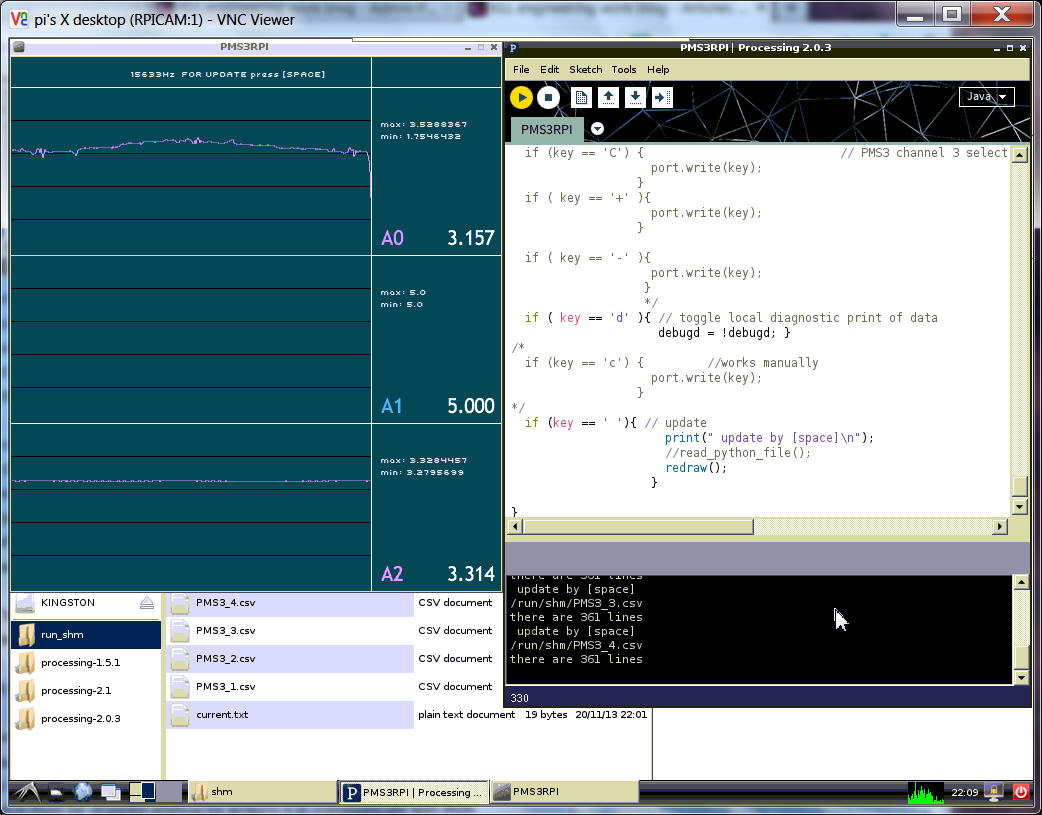The image size is (1042, 815).
Task: Click the Export Application icon
Action: pos(662,97)
